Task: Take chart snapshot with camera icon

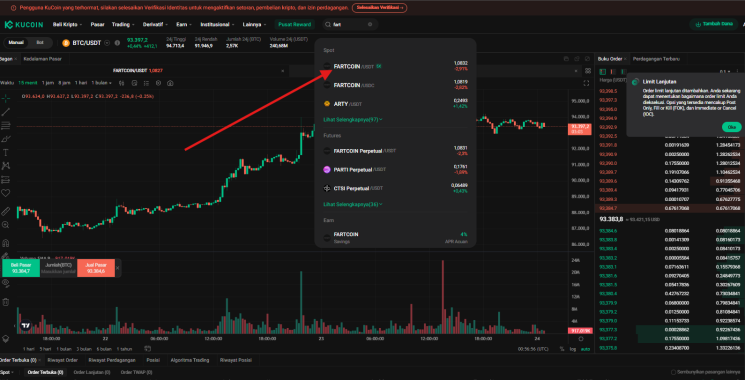Action: [x=170, y=83]
